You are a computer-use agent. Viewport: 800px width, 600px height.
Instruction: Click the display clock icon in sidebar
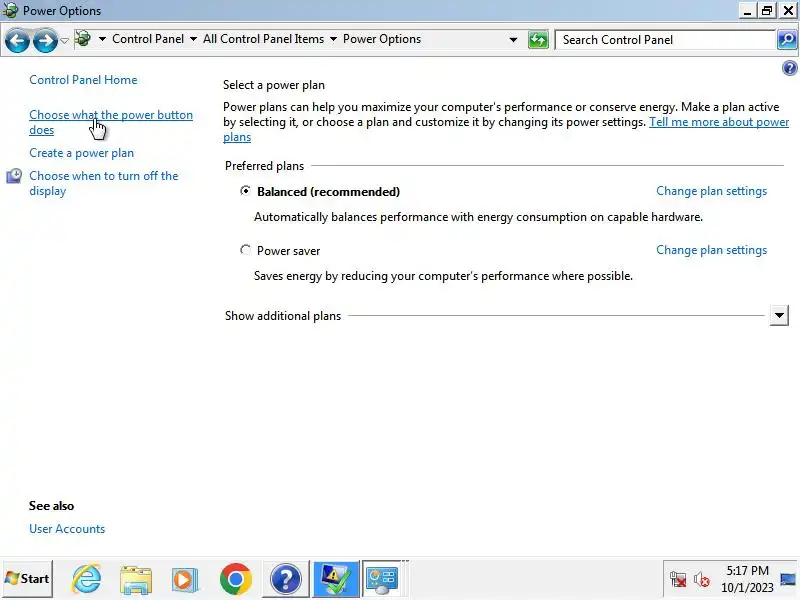[x=14, y=177]
